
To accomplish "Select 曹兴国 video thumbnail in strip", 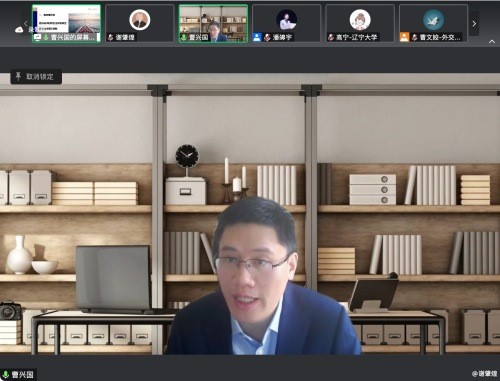I will (x=213, y=23).
